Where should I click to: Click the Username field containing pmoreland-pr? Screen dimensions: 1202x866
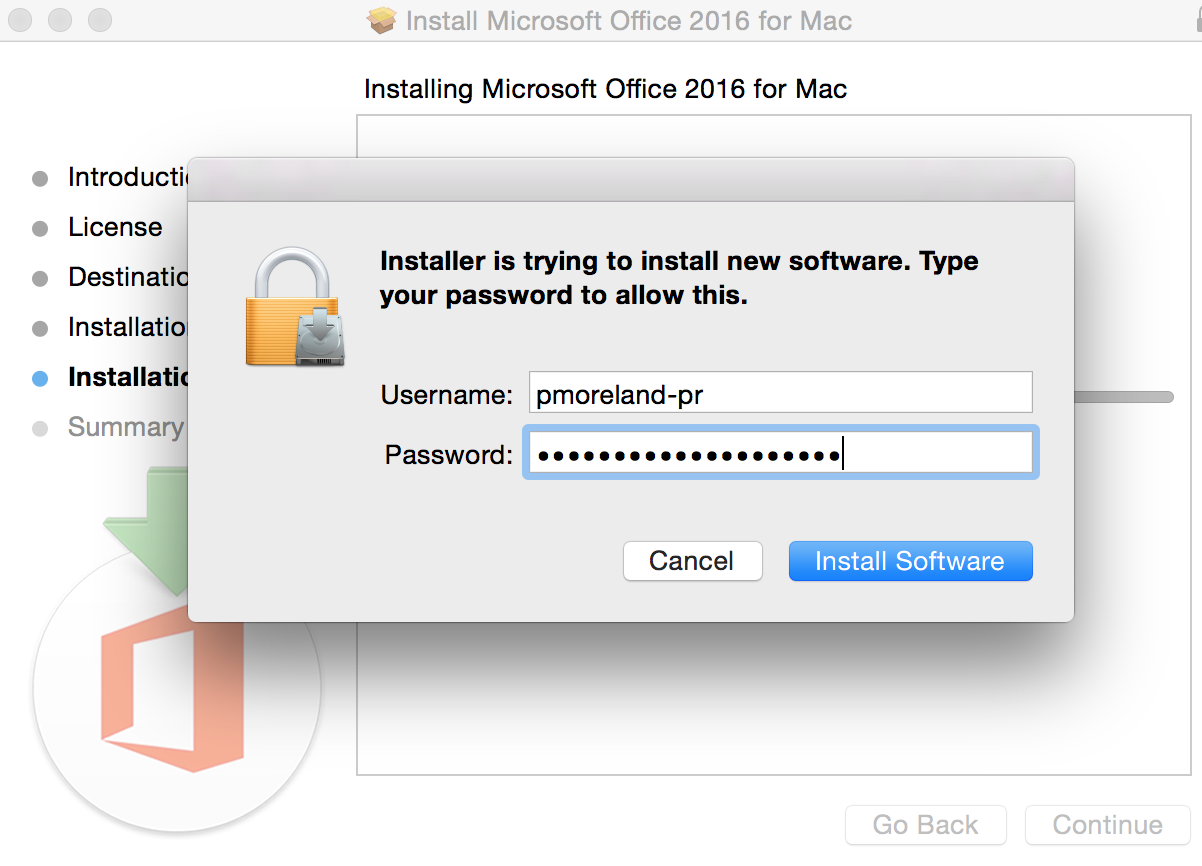tap(781, 393)
